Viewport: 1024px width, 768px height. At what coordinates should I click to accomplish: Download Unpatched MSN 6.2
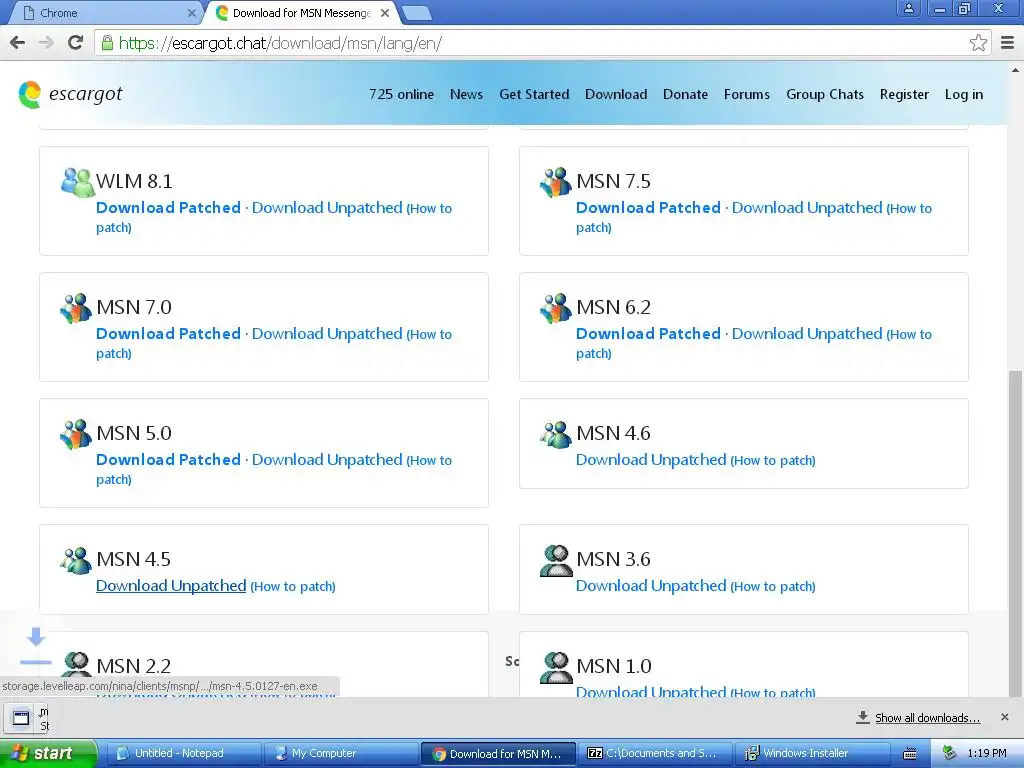coord(807,334)
